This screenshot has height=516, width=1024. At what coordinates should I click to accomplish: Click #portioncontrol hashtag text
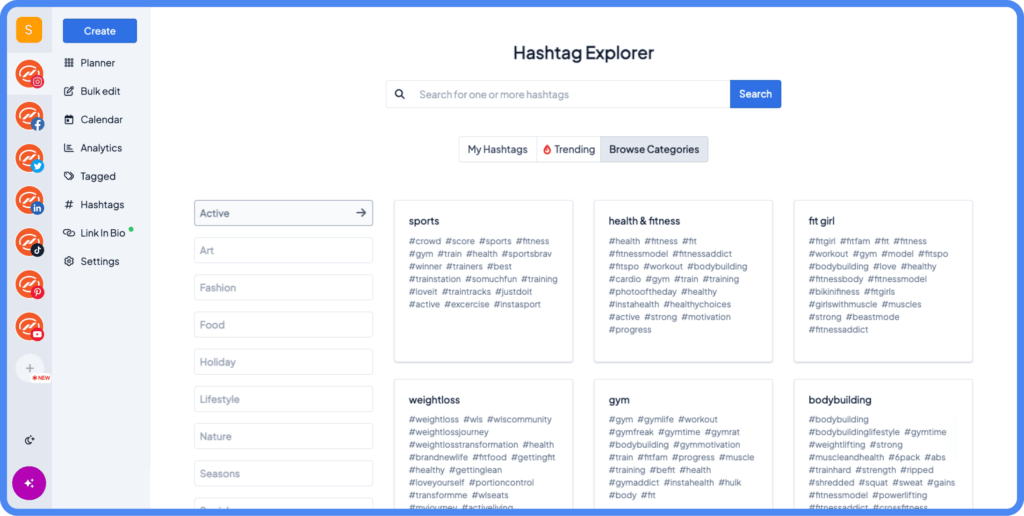502,483
